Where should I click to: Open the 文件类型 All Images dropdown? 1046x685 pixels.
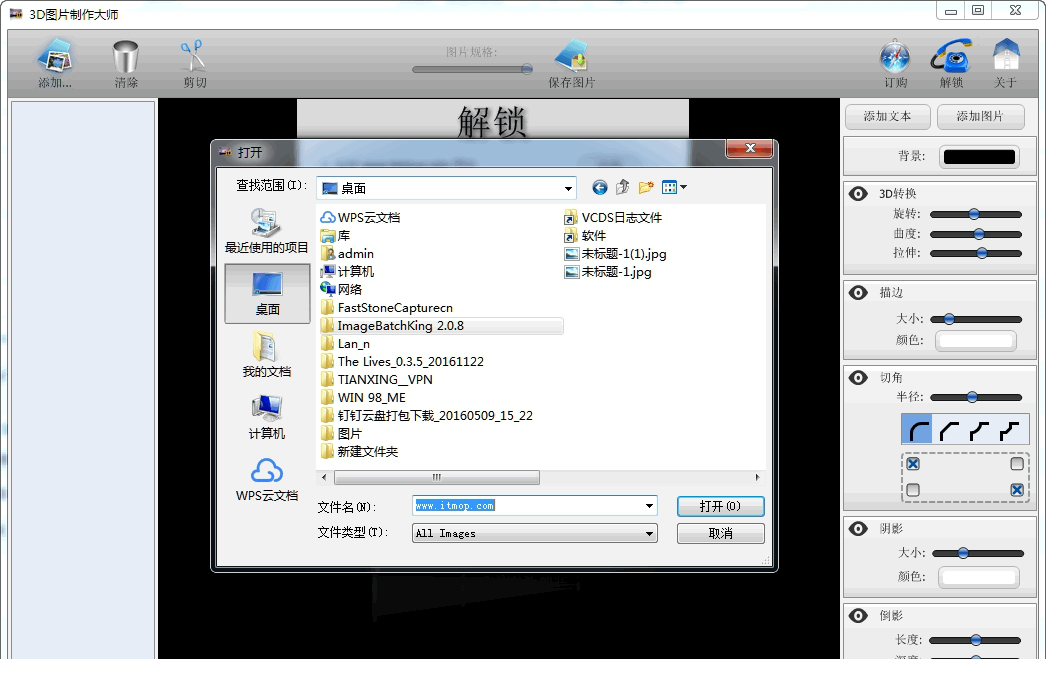click(649, 534)
